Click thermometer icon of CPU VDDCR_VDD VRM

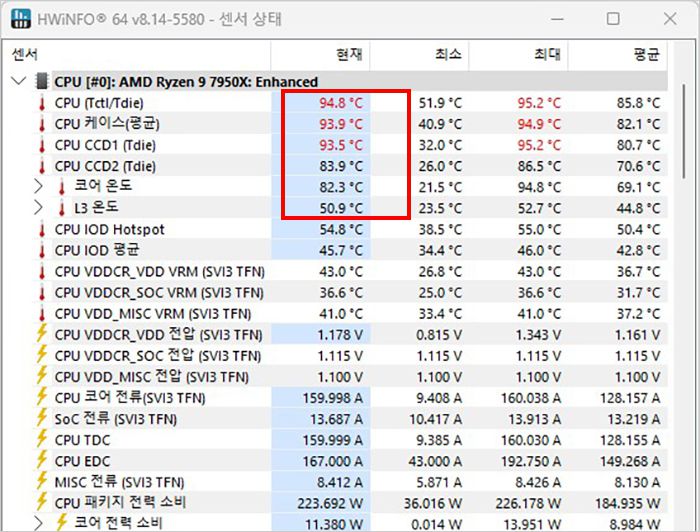pyautogui.click(x=42, y=271)
